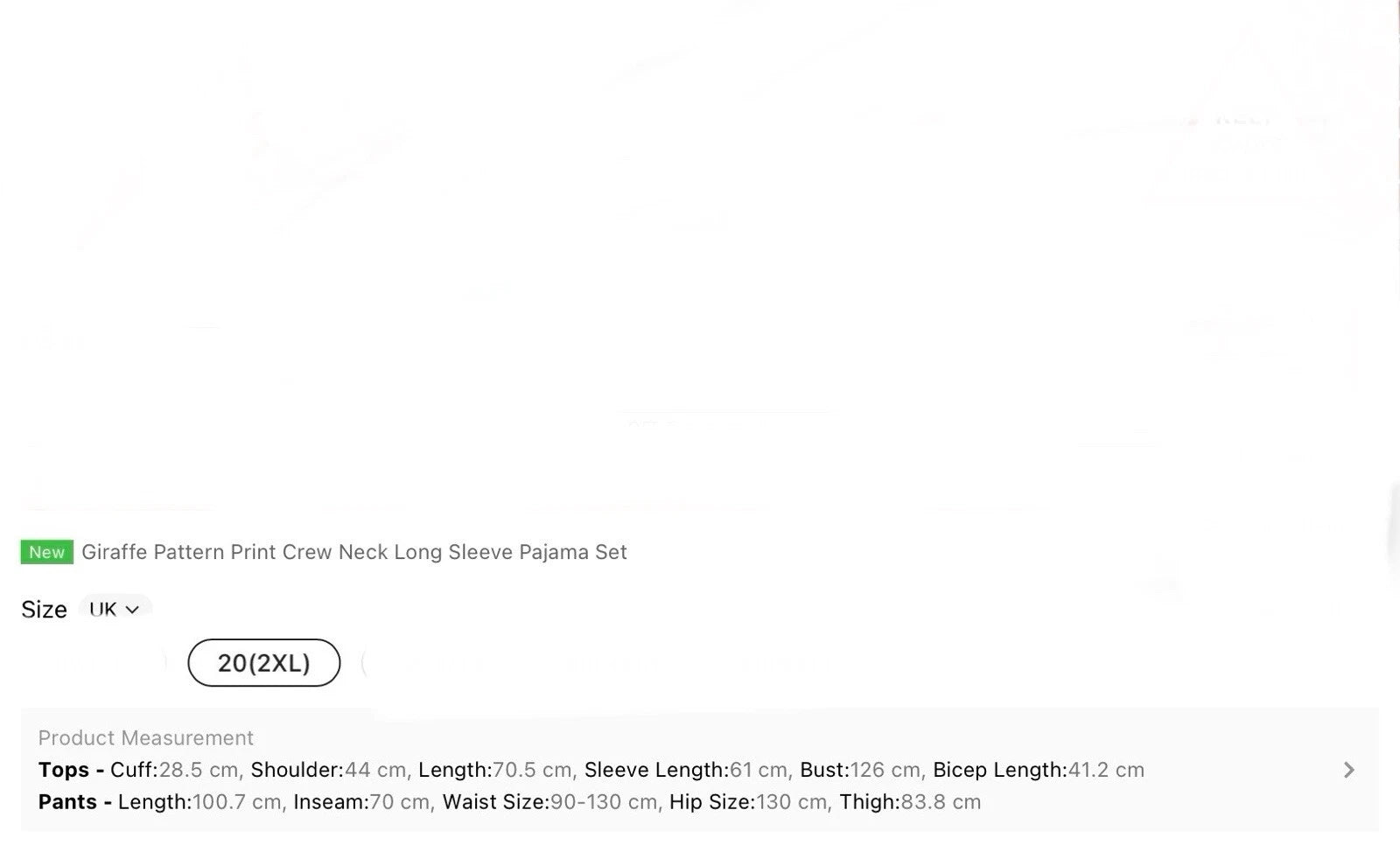
Task: Click the Bicep Length 41.2 cm value
Action: click(x=1039, y=770)
